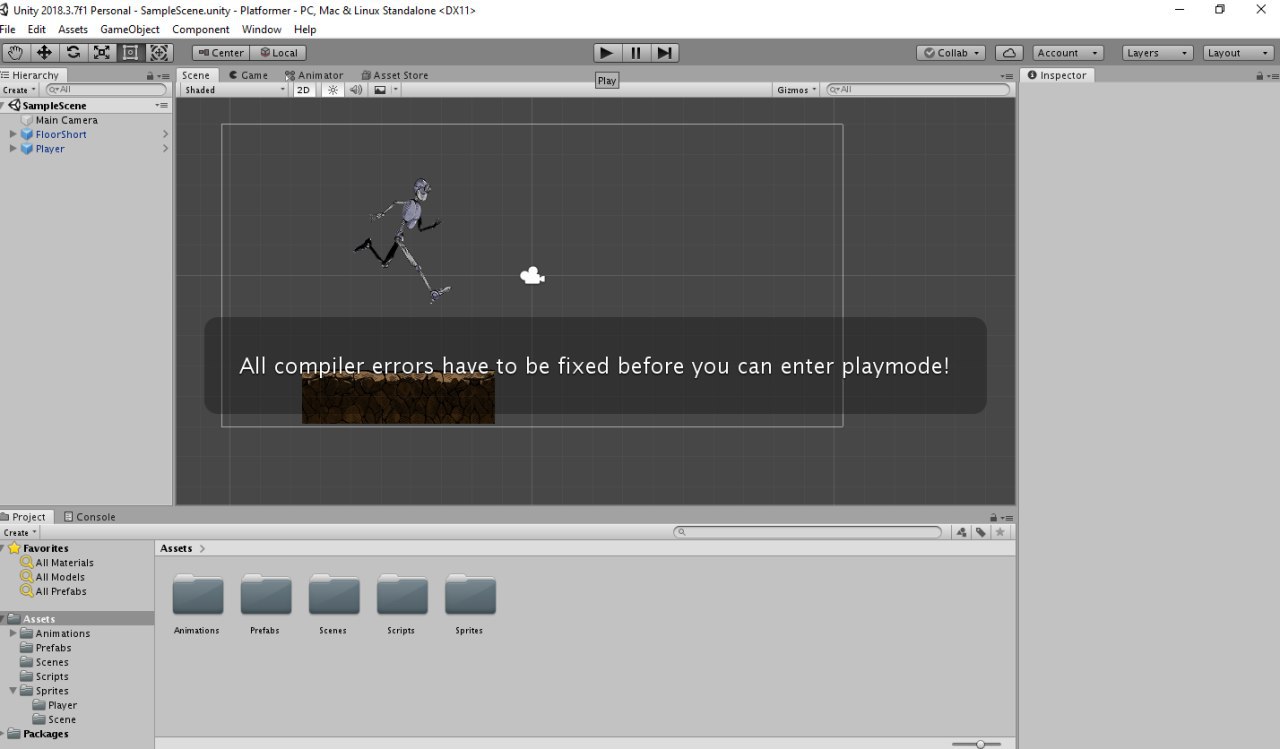Click the Play button
This screenshot has width=1280, height=749.
607,53
